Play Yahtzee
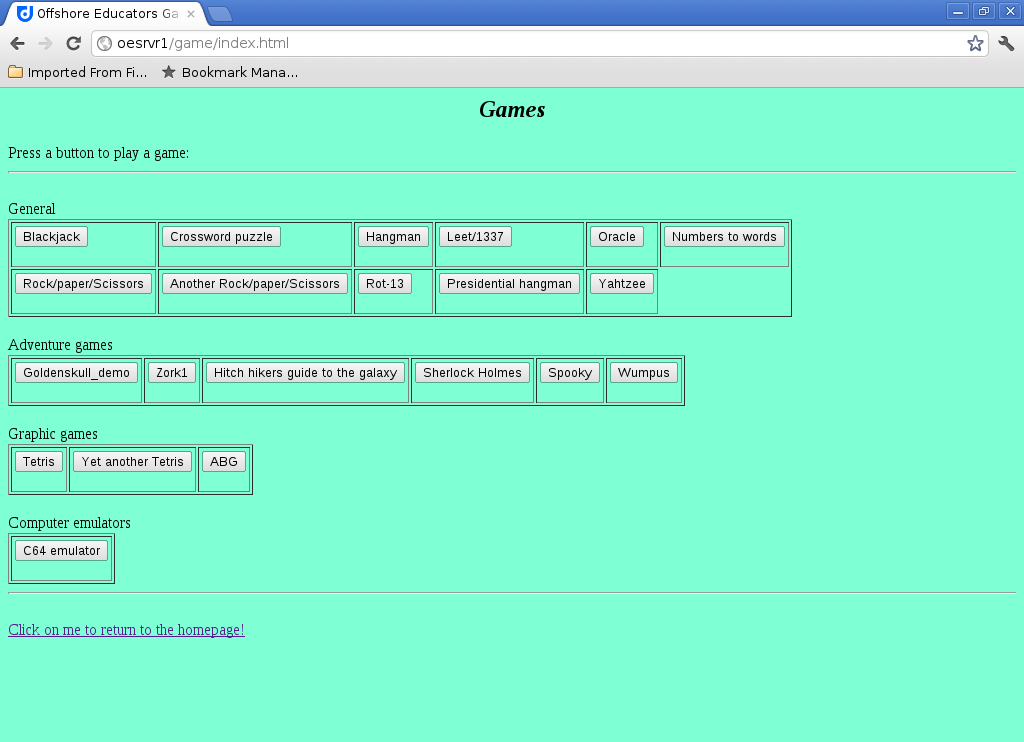1024x742 pixels. tap(621, 283)
